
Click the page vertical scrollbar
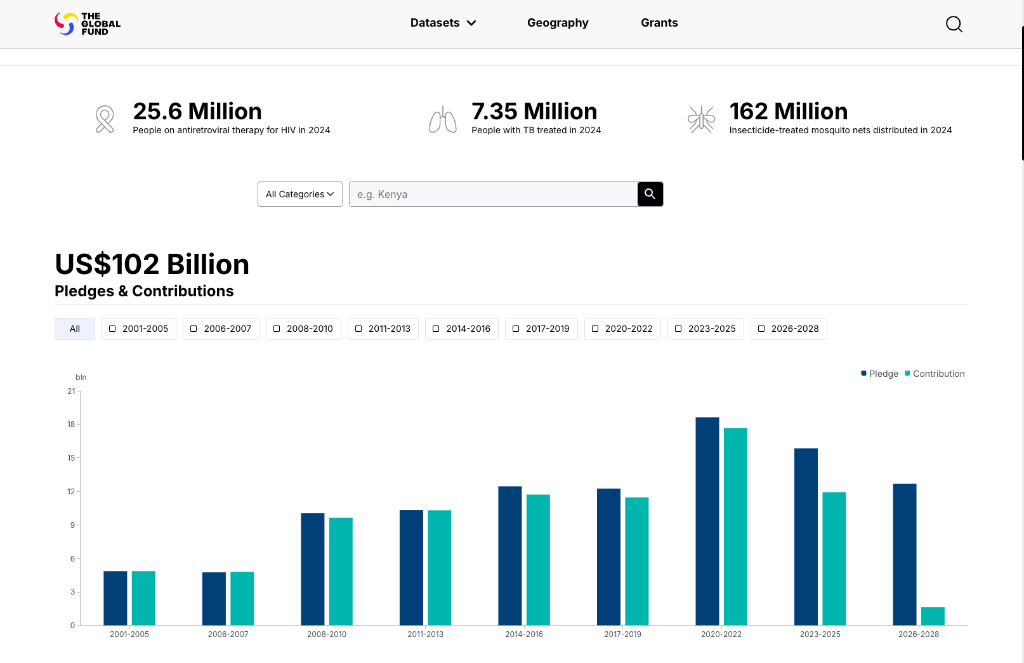(1022, 93)
